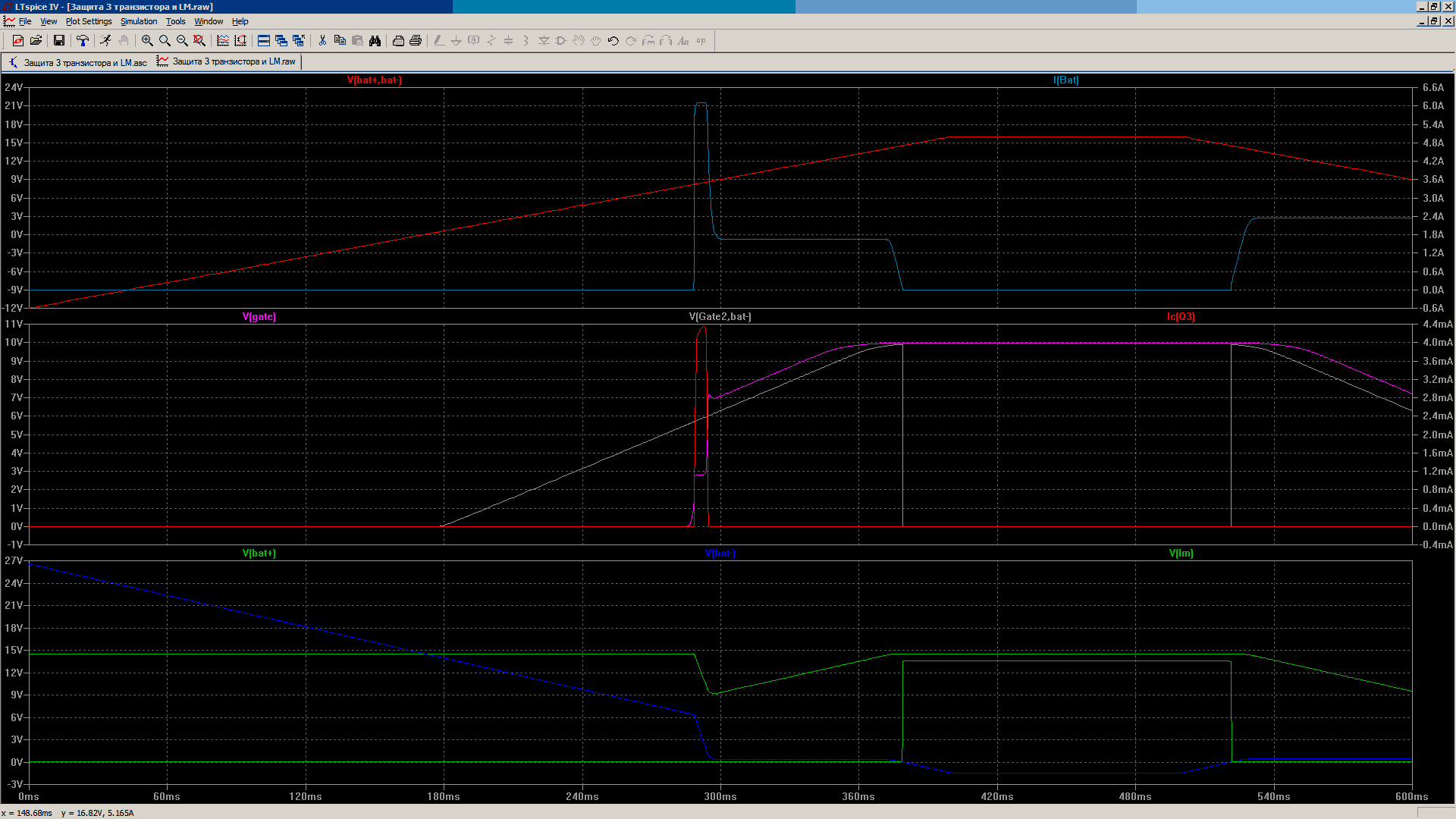Click the Redo arrow icon
1456x819 pixels.
(631, 41)
